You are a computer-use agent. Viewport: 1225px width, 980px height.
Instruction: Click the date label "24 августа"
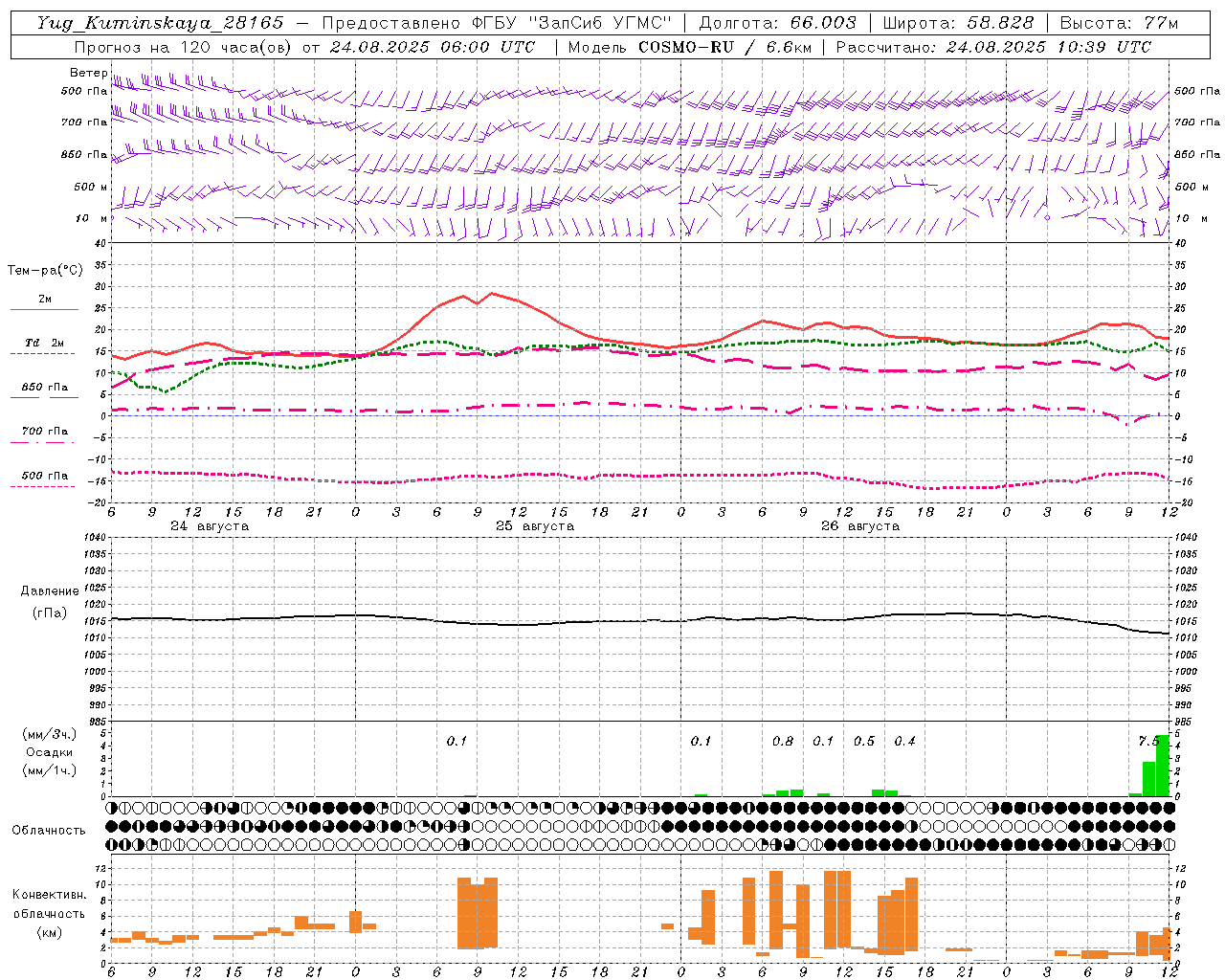(x=210, y=526)
